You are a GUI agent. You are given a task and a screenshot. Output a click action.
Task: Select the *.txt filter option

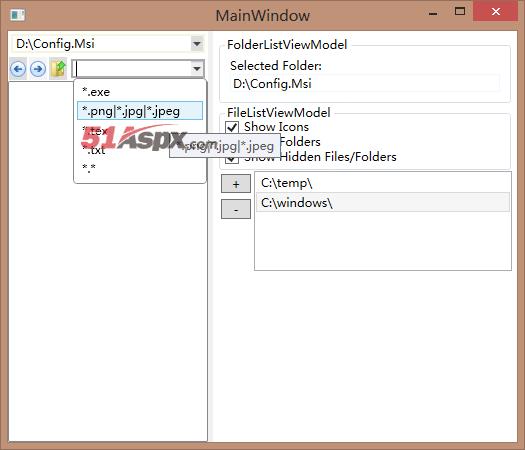(x=140, y=150)
